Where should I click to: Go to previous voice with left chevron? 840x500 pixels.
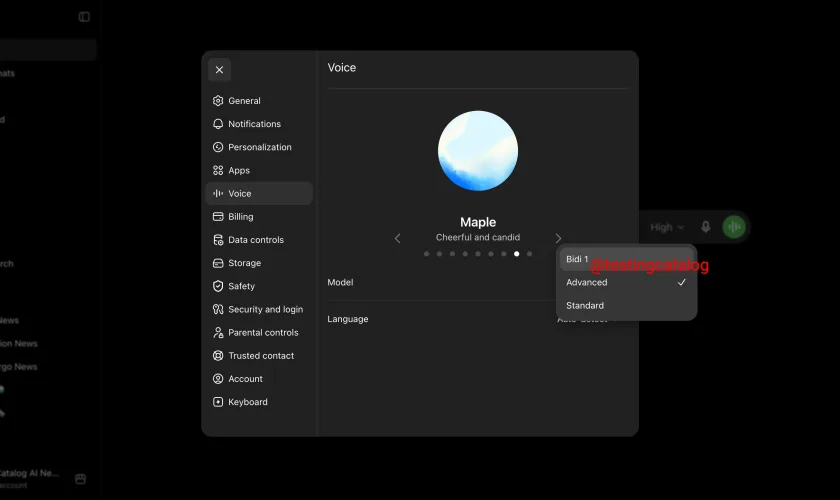398,238
